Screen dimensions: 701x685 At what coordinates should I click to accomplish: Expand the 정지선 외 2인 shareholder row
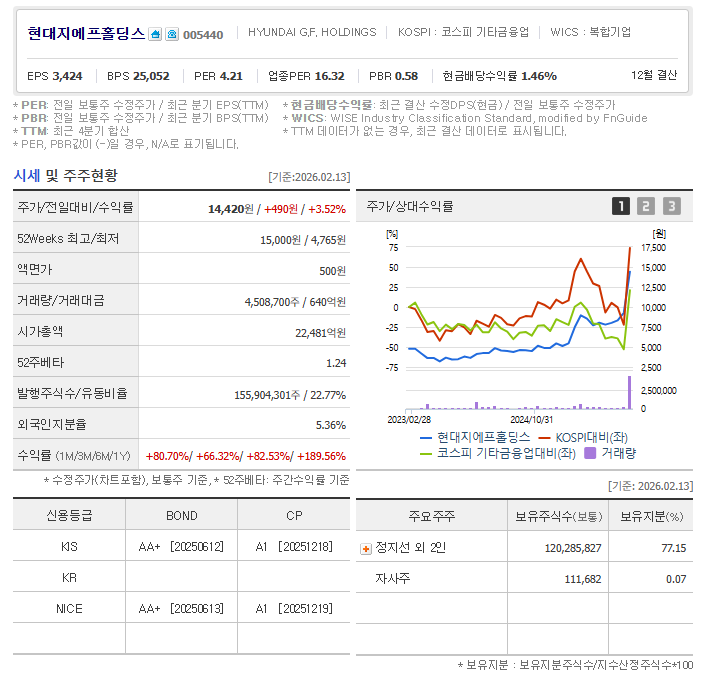[366, 549]
